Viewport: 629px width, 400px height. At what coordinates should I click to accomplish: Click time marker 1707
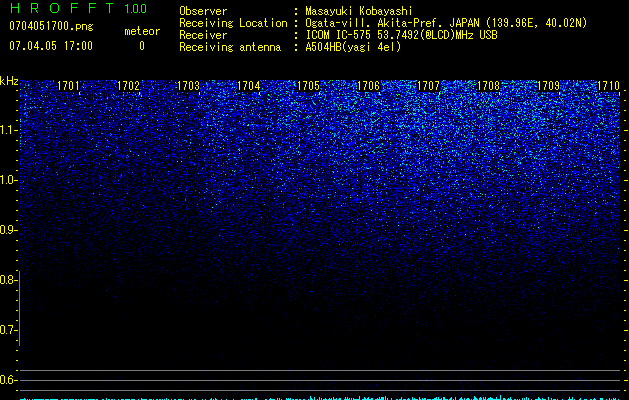428,86
